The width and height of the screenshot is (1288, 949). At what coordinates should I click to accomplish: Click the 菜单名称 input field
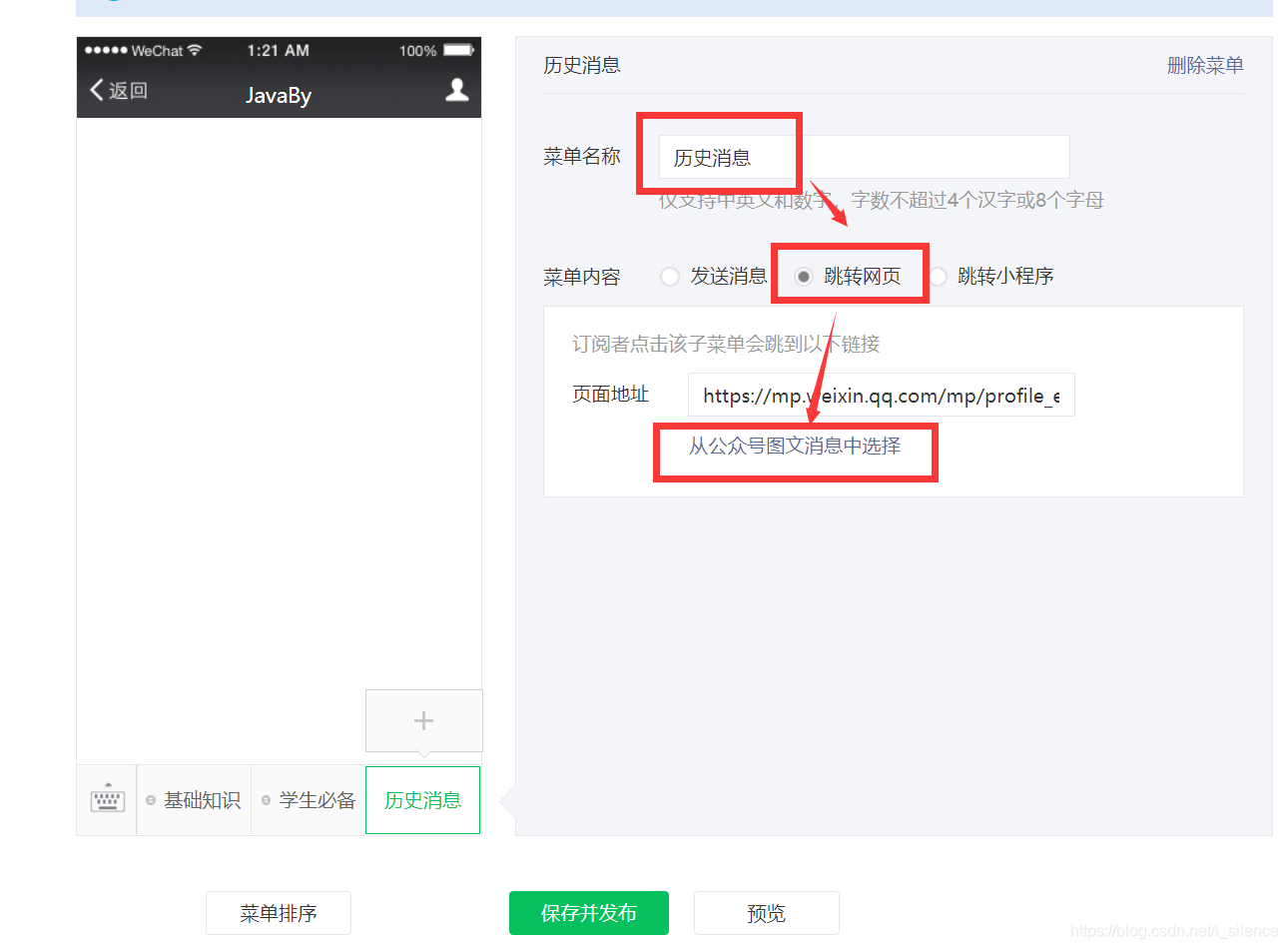click(x=864, y=157)
